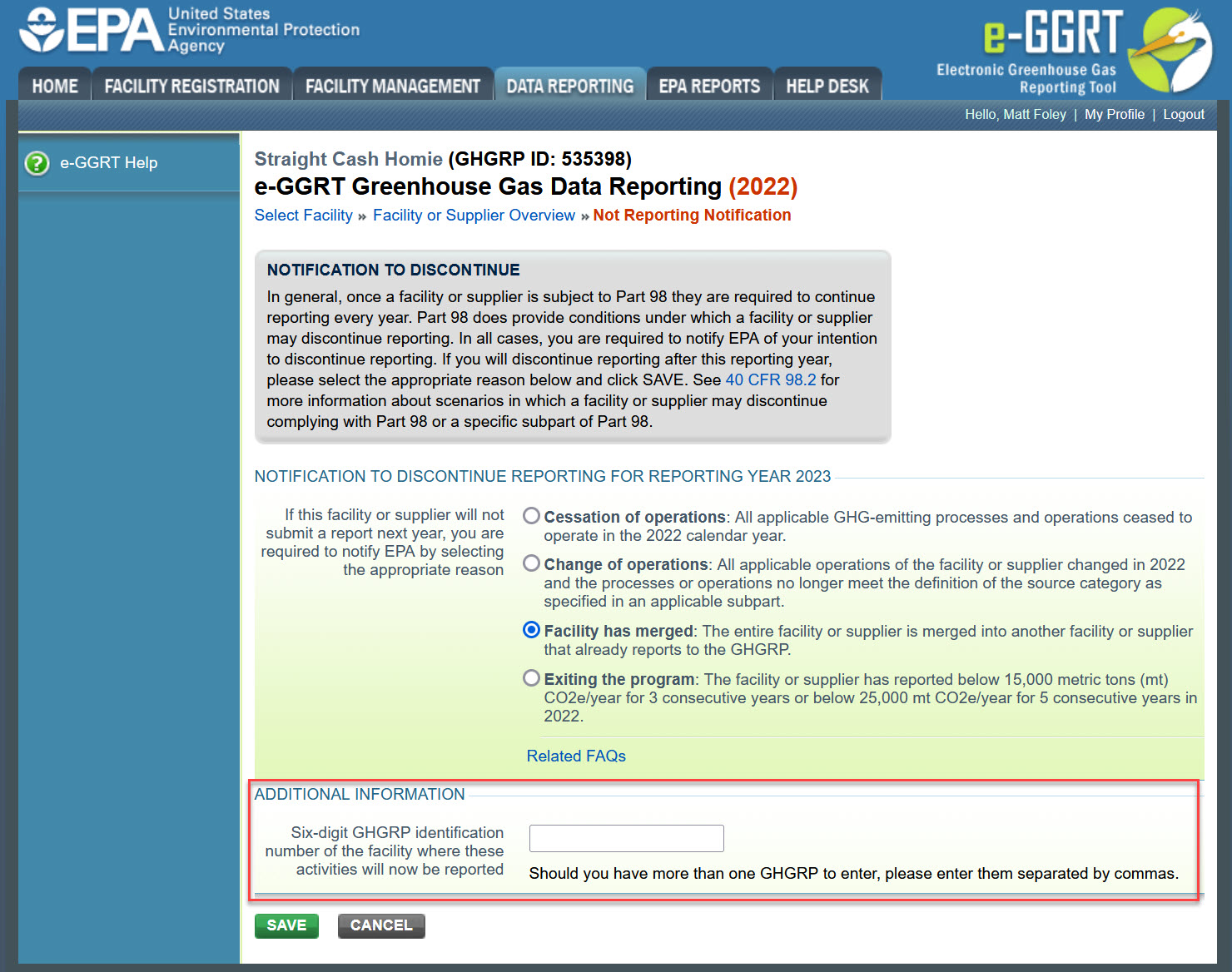Click the ADDITIONAL INFORMATION section heading

360,794
